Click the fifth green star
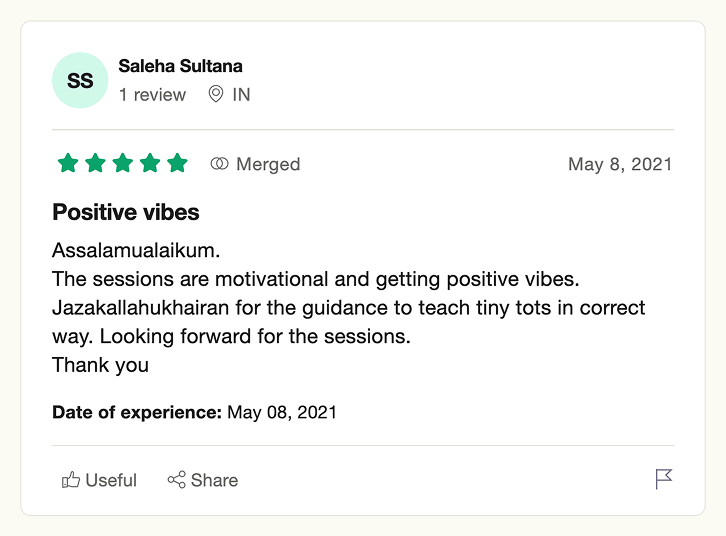Image resolution: width=726 pixels, height=536 pixels. [x=177, y=163]
